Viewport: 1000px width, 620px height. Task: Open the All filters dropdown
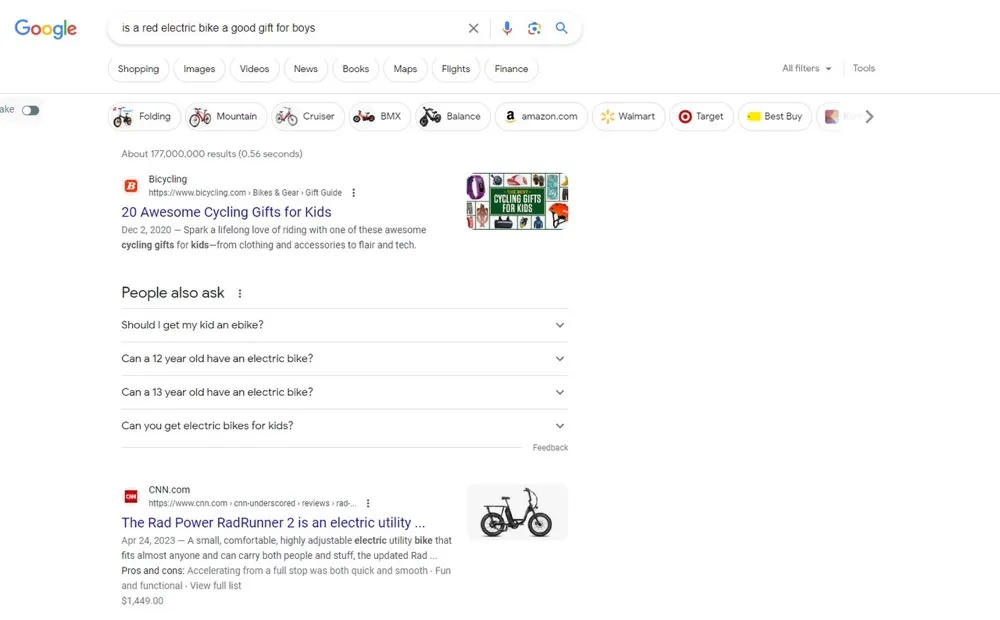point(806,68)
